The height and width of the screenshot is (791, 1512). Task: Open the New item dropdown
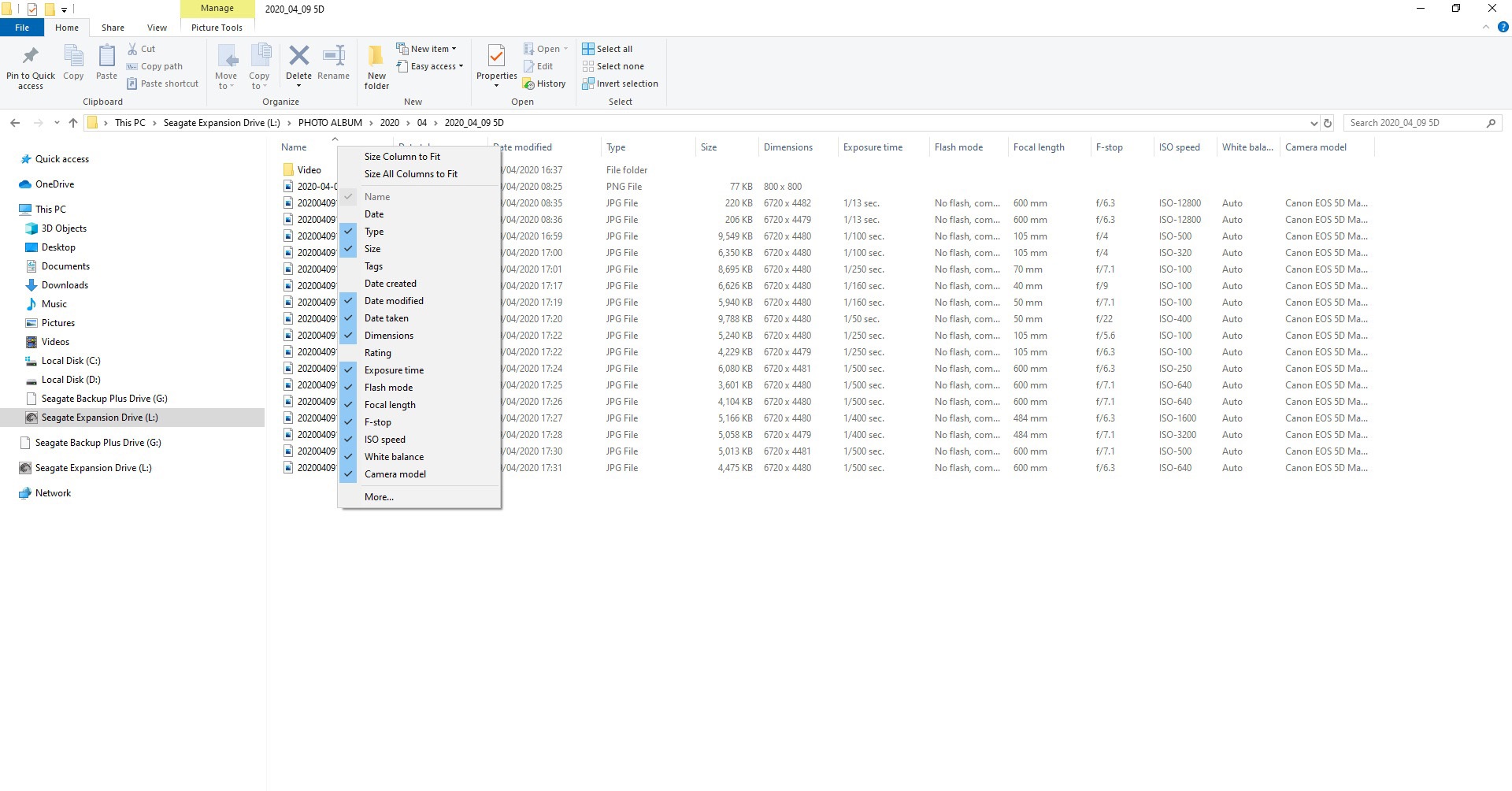point(426,49)
